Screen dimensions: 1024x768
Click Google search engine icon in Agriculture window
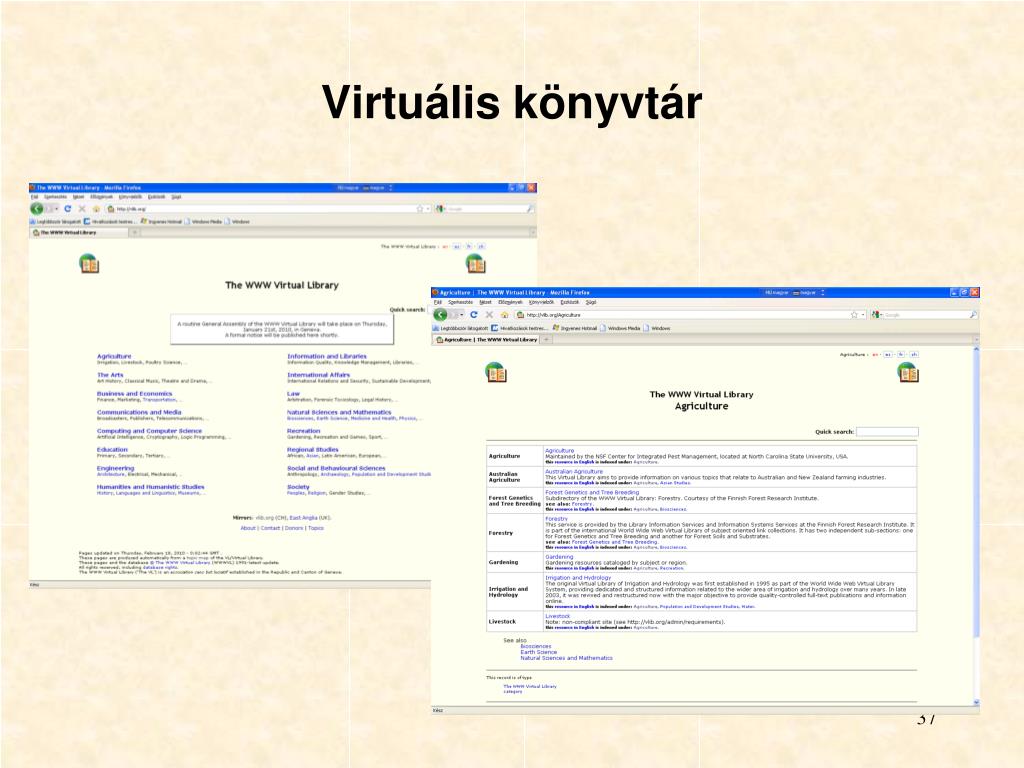876,315
